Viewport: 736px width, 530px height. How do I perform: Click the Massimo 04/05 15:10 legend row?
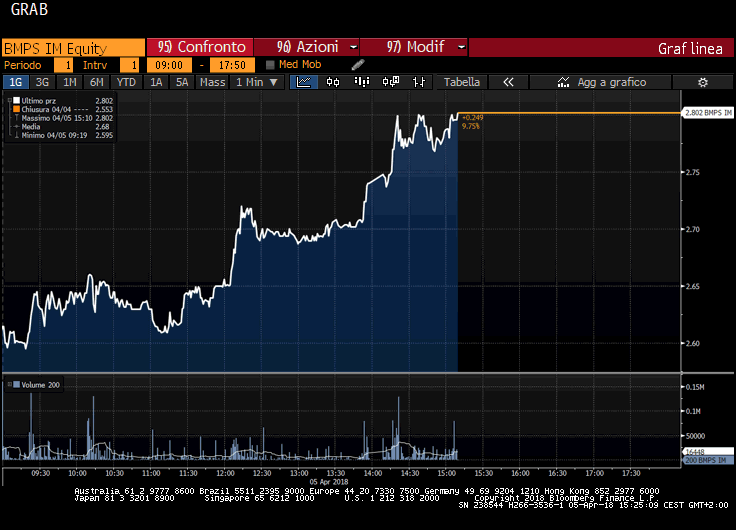[x=63, y=118]
